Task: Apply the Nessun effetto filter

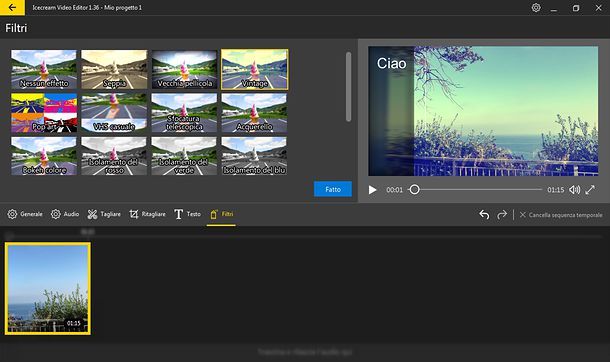Action: (x=44, y=69)
